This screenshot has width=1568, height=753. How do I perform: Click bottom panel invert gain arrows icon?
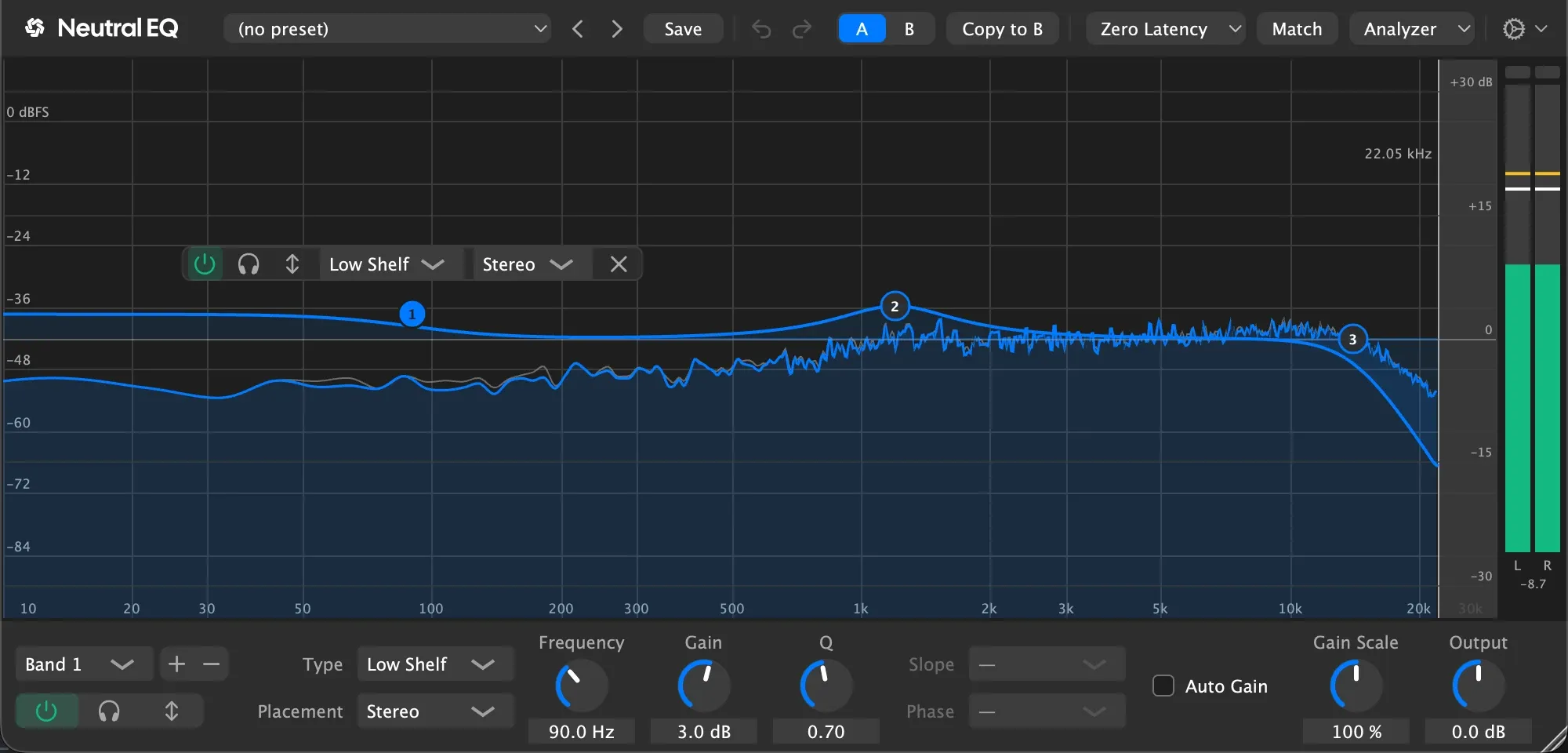[172, 711]
